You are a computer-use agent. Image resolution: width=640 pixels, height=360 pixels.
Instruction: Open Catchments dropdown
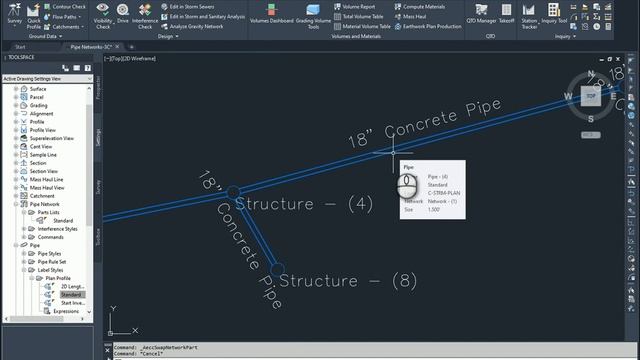point(64,27)
